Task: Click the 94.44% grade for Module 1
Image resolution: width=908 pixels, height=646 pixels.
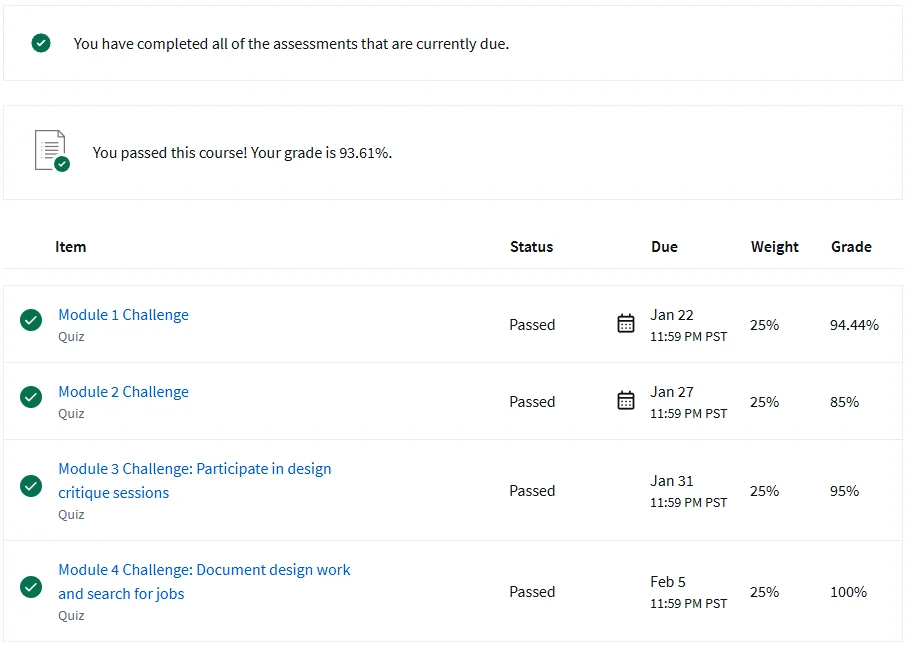Action: point(854,325)
